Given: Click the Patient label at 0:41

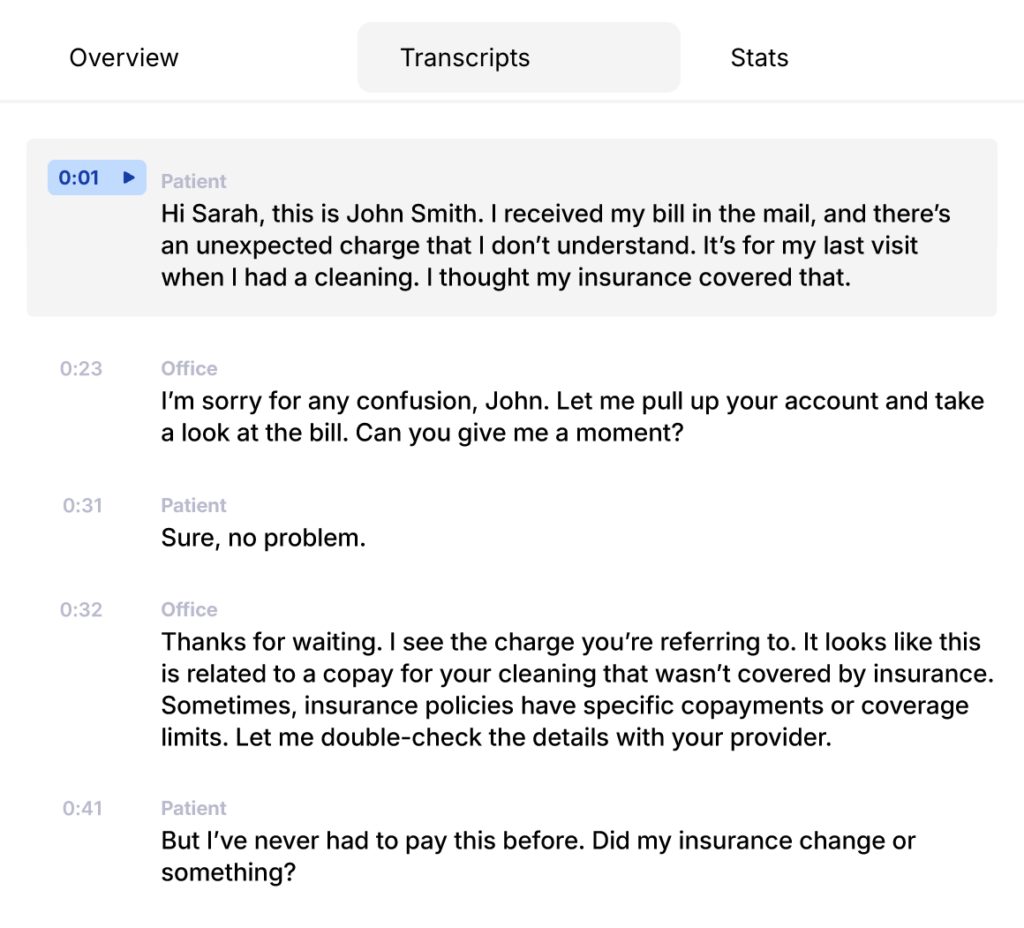Looking at the screenshot, I should [194, 809].
